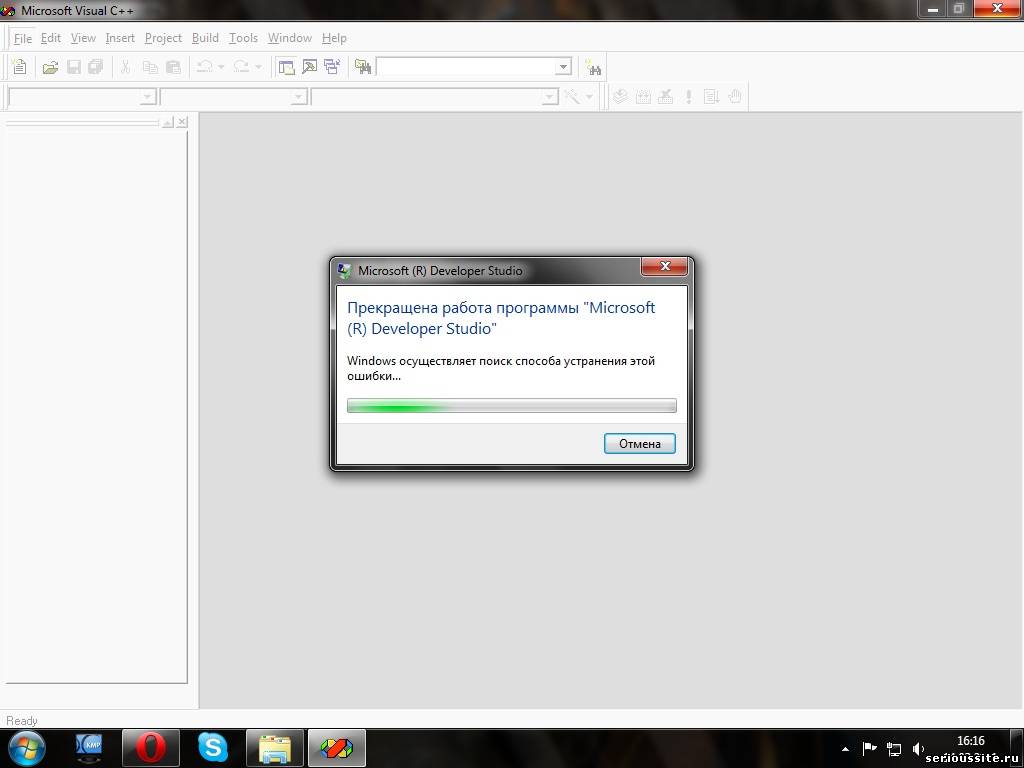This screenshot has width=1024, height=768.
Task: Open the Edit menu
Action: (50, 38)
